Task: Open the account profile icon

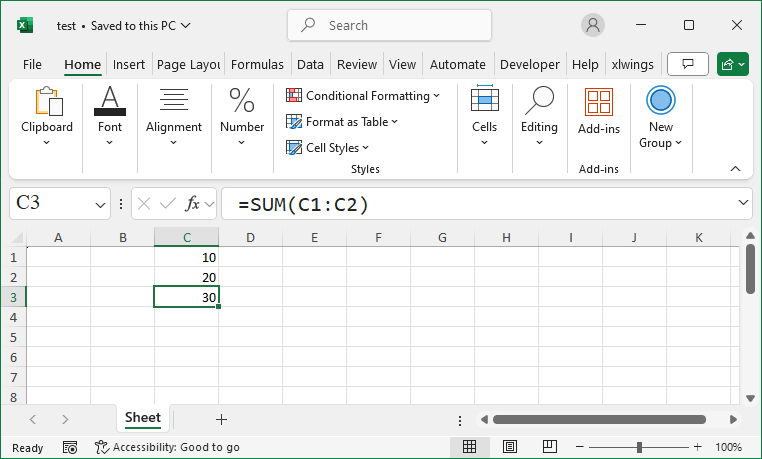Action: [x=592, y=25]
